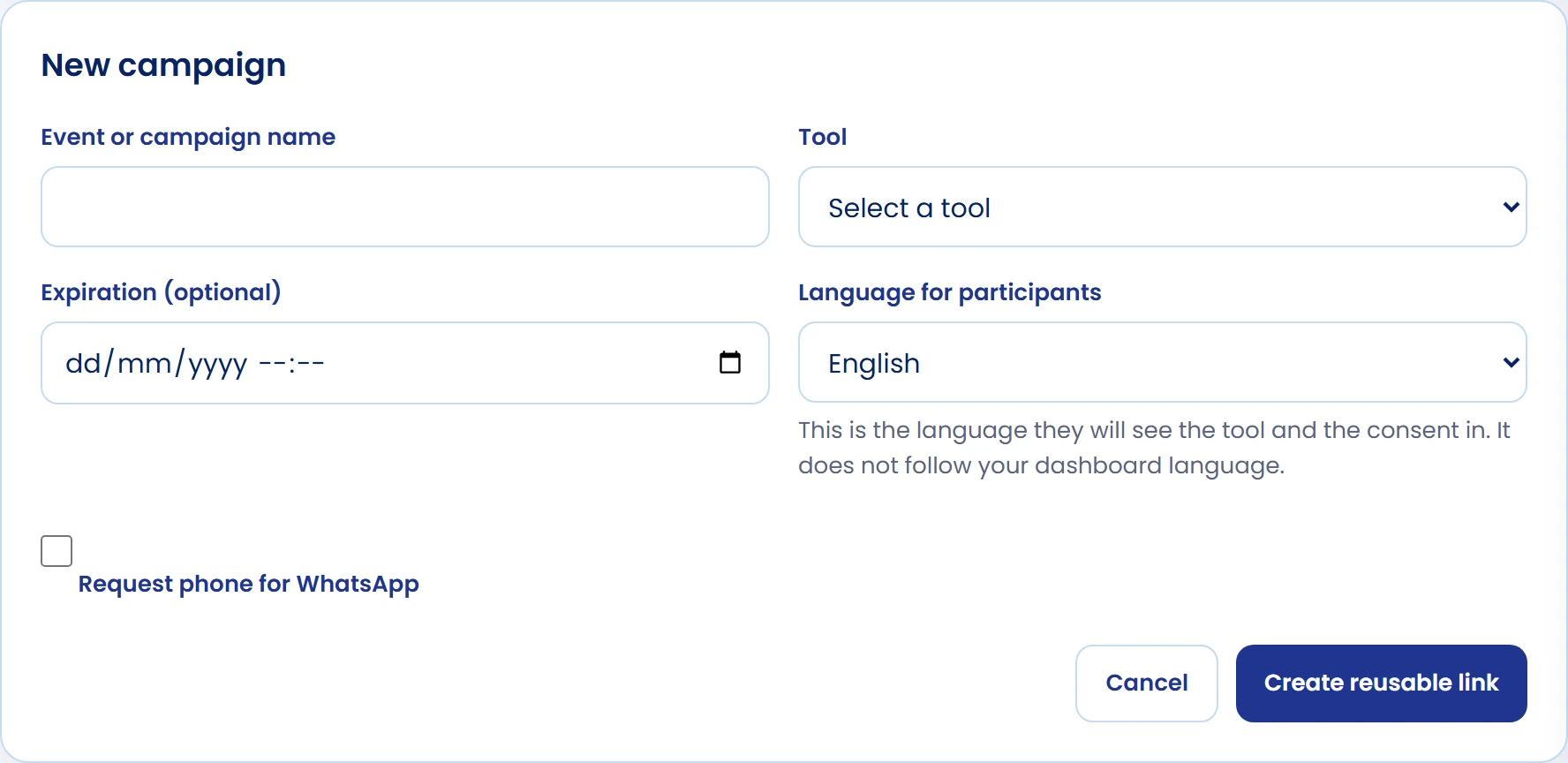Click the dd/mm/yyyy expiration date field
This screenshot has height=763, width=1568.
[405, 363]
